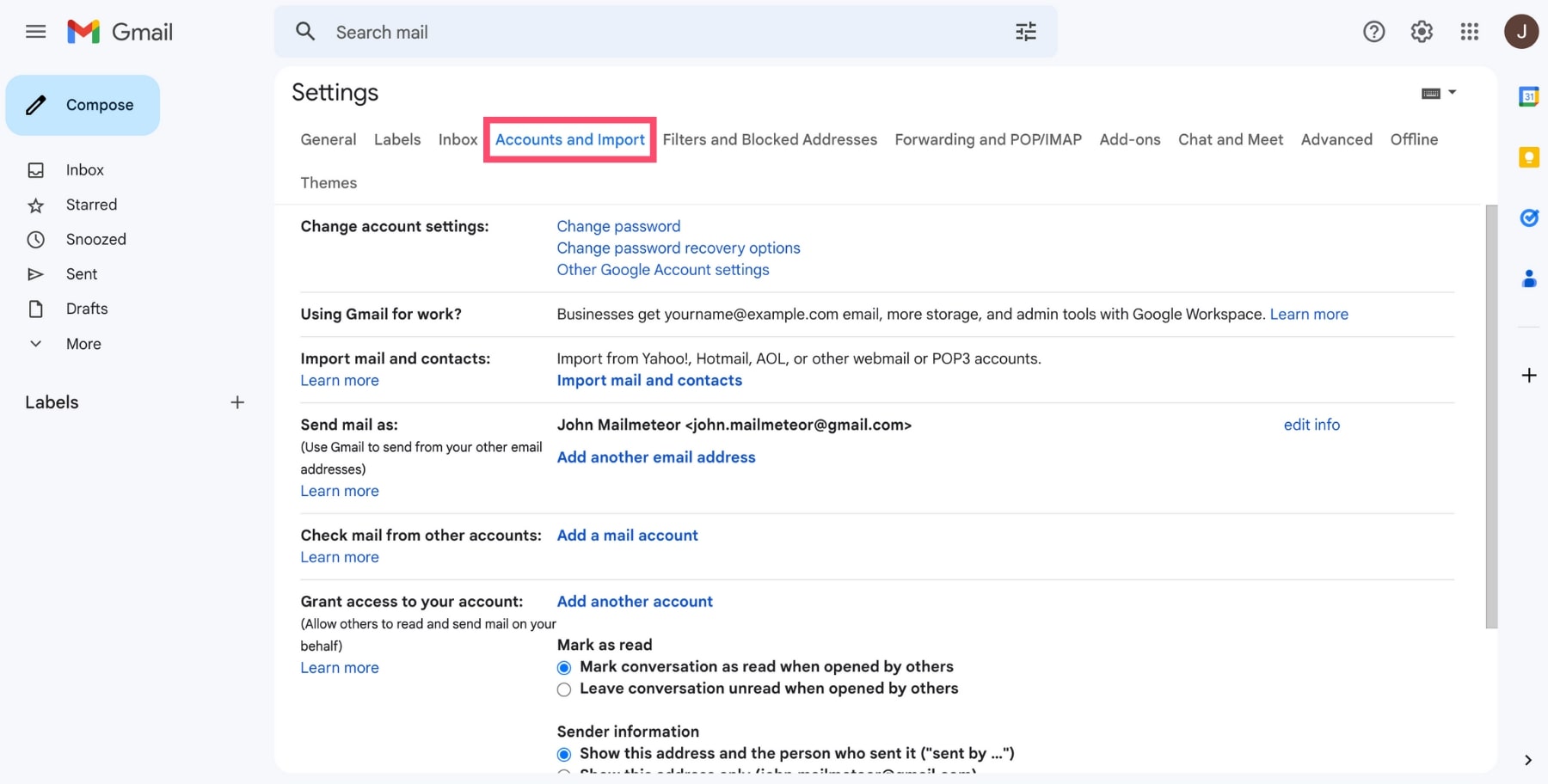Open Google Keep in the side panel
The image size is (1548, 784).
[x=1529, y=157]
